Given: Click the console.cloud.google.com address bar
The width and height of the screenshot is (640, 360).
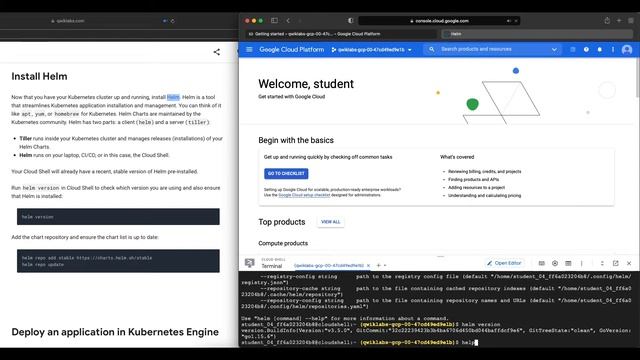Looking at the screenshot, I should tap(439, 21).
